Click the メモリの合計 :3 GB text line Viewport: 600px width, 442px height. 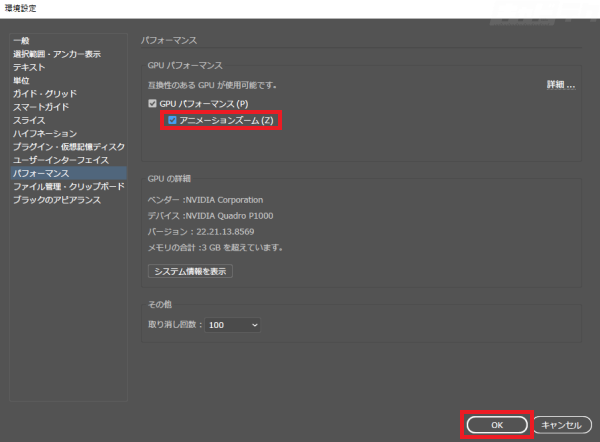[215, 248]
